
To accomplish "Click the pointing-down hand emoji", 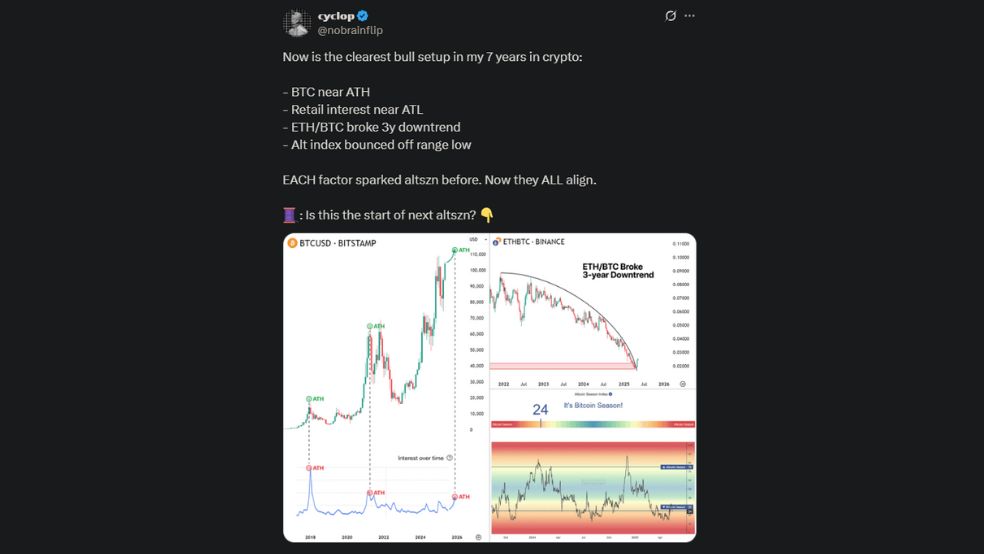I will tap(486, 215).
